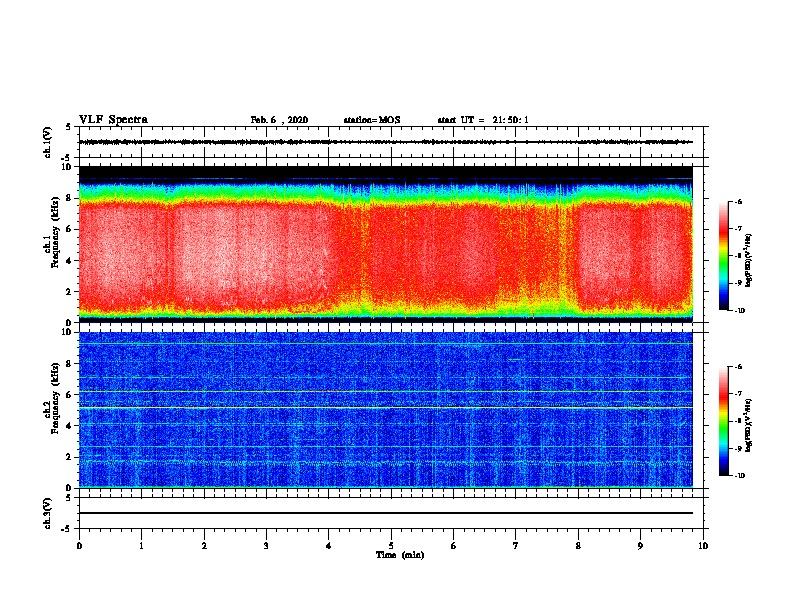Click the time axis tick label "7"
Image resolution: width=792 pixels, height=612 pixels.
pyautogui.click(x=516, y=546)
